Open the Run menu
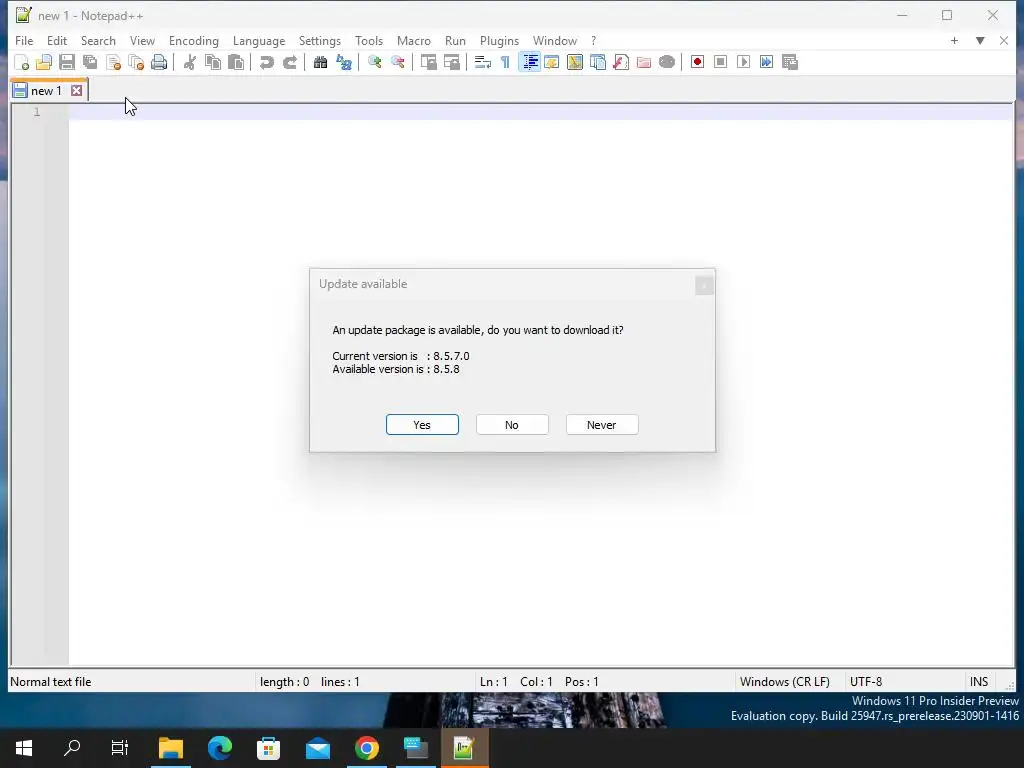This screenshot has height=768, width=1024. (455, 40)
